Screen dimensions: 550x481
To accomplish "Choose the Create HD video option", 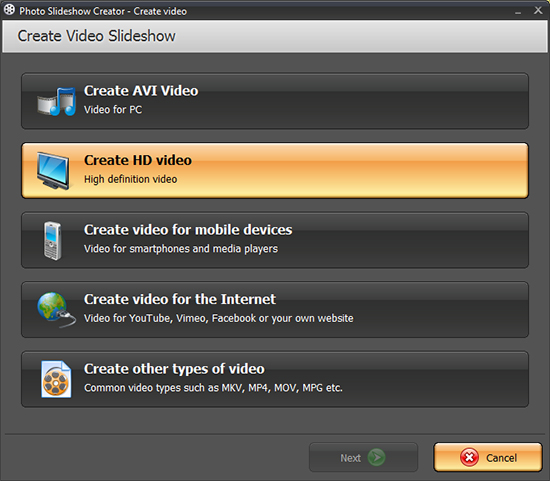I will pyautogui.click(x=275, y=171).
